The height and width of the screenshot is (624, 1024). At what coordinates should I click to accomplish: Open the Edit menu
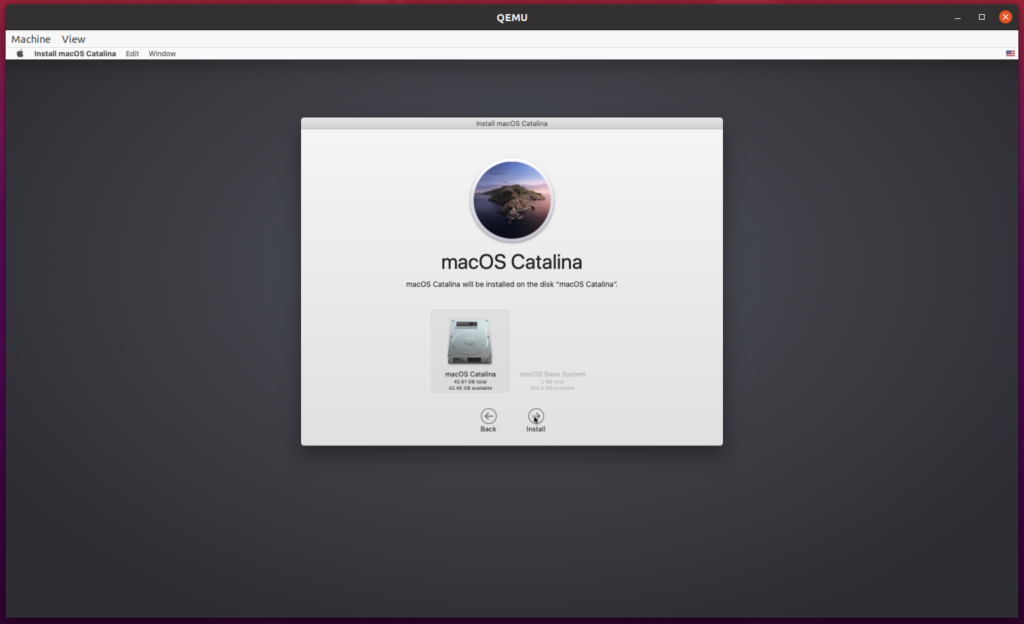coord(132,53)
